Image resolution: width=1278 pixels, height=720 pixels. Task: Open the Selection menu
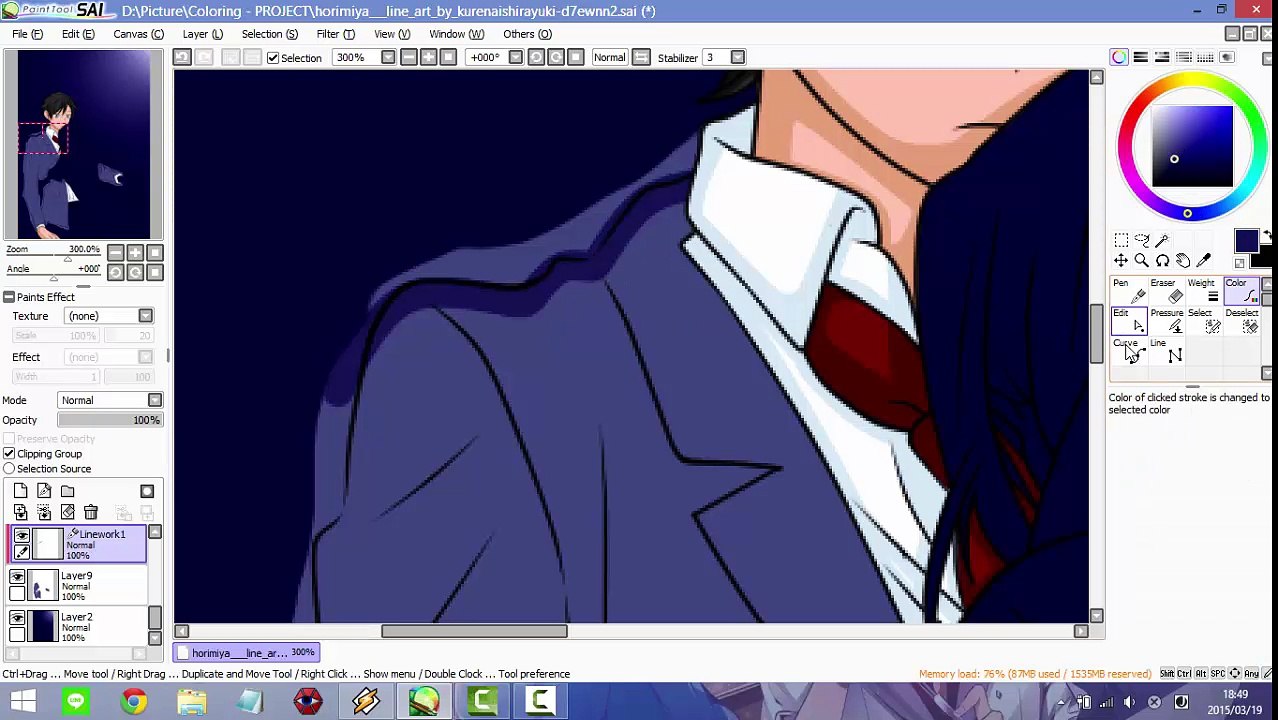tap(269, 34)
